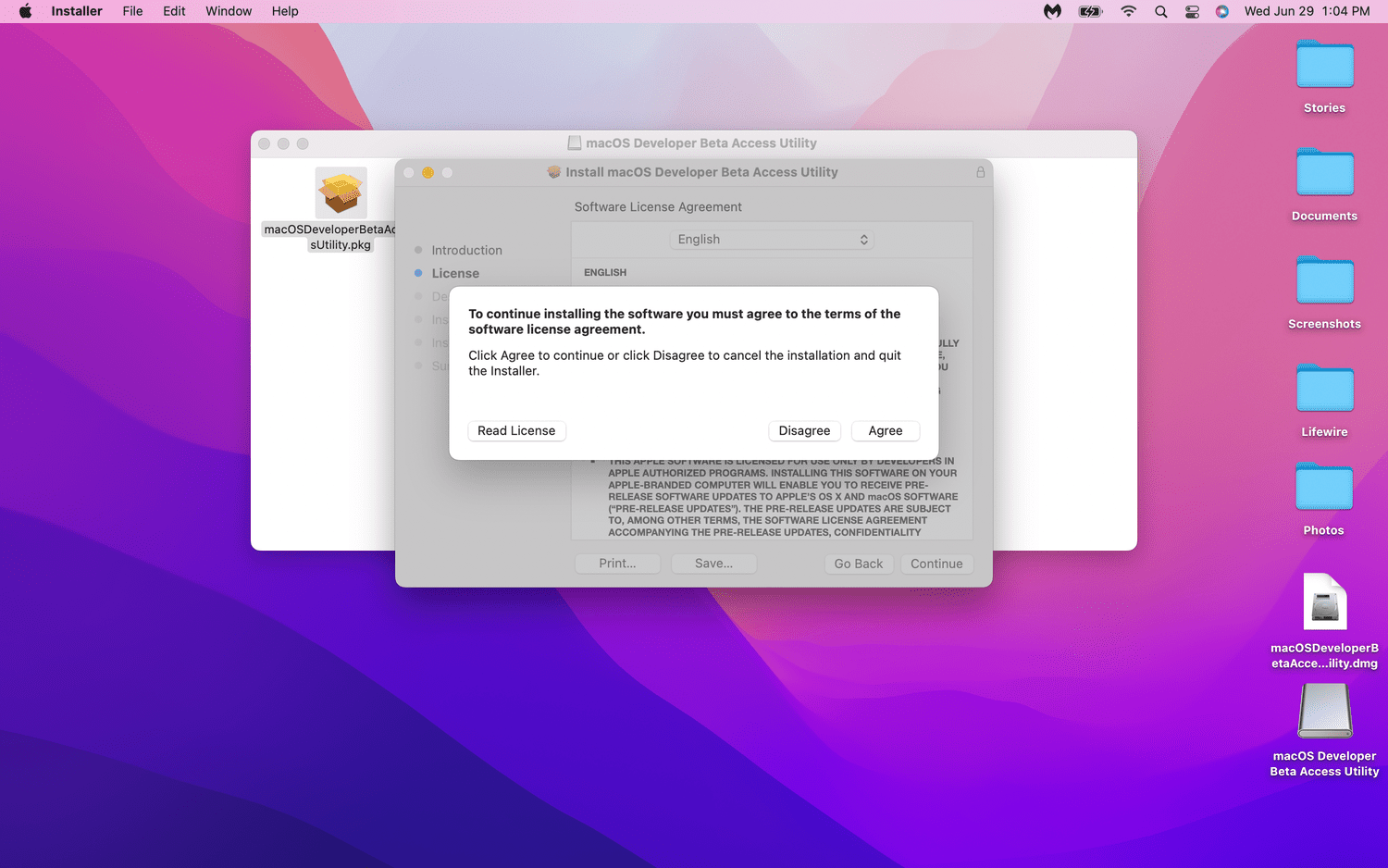
Task: Minimize the installer window with yellow button
Action: click(x=428, y=173)
